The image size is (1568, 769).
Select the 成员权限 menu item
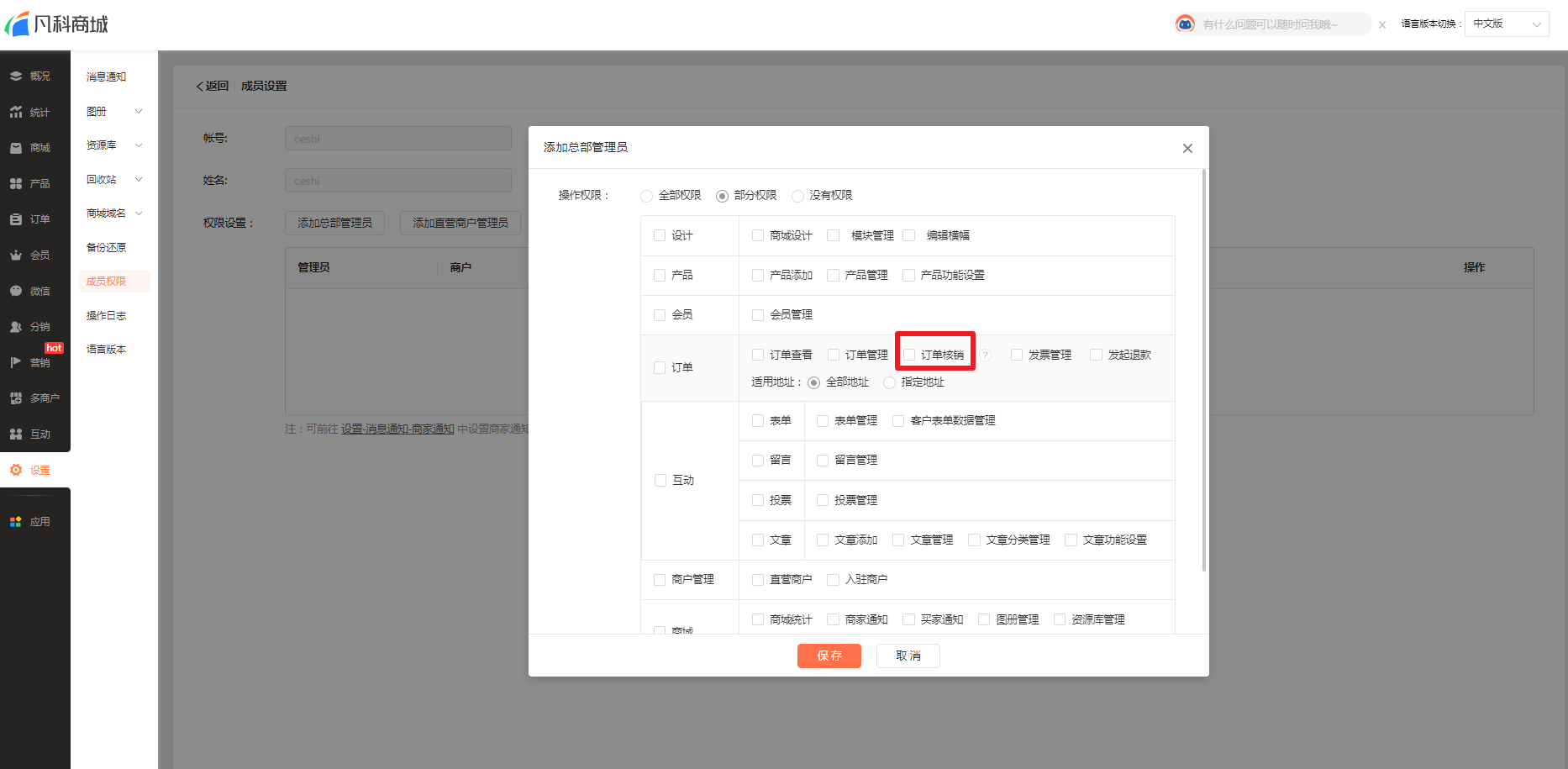click(114, 281)
